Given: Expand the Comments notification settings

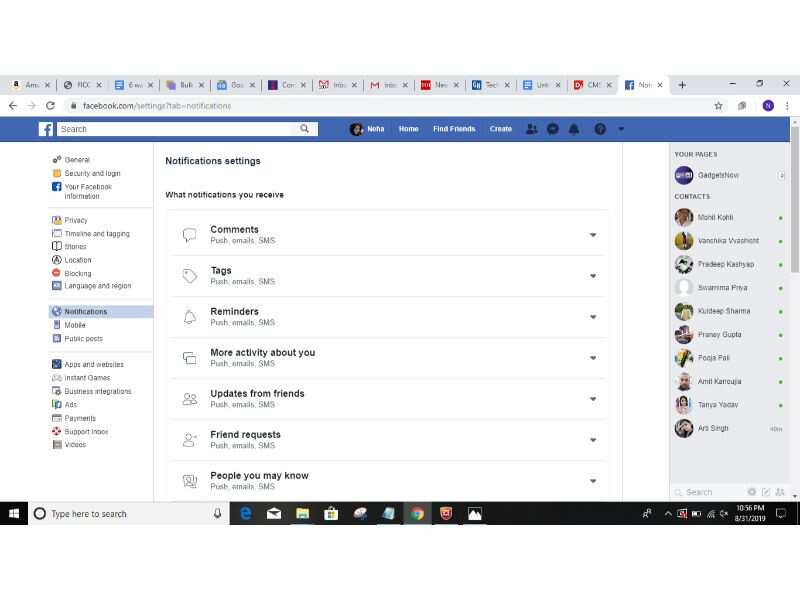Looking at the screenshot, I should point(593,234).
